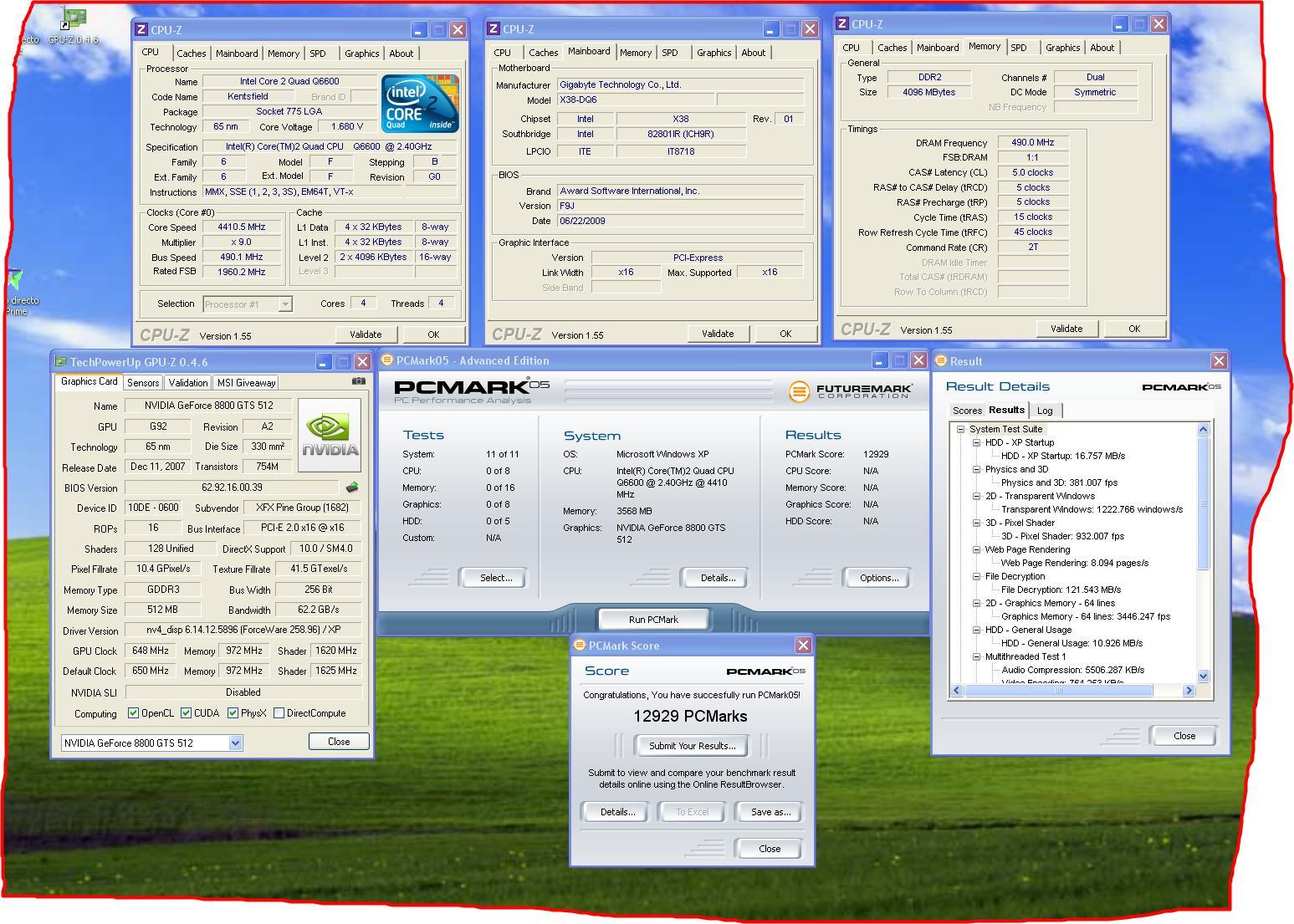Select the Audio Compression result row

tap(1073, 670)
